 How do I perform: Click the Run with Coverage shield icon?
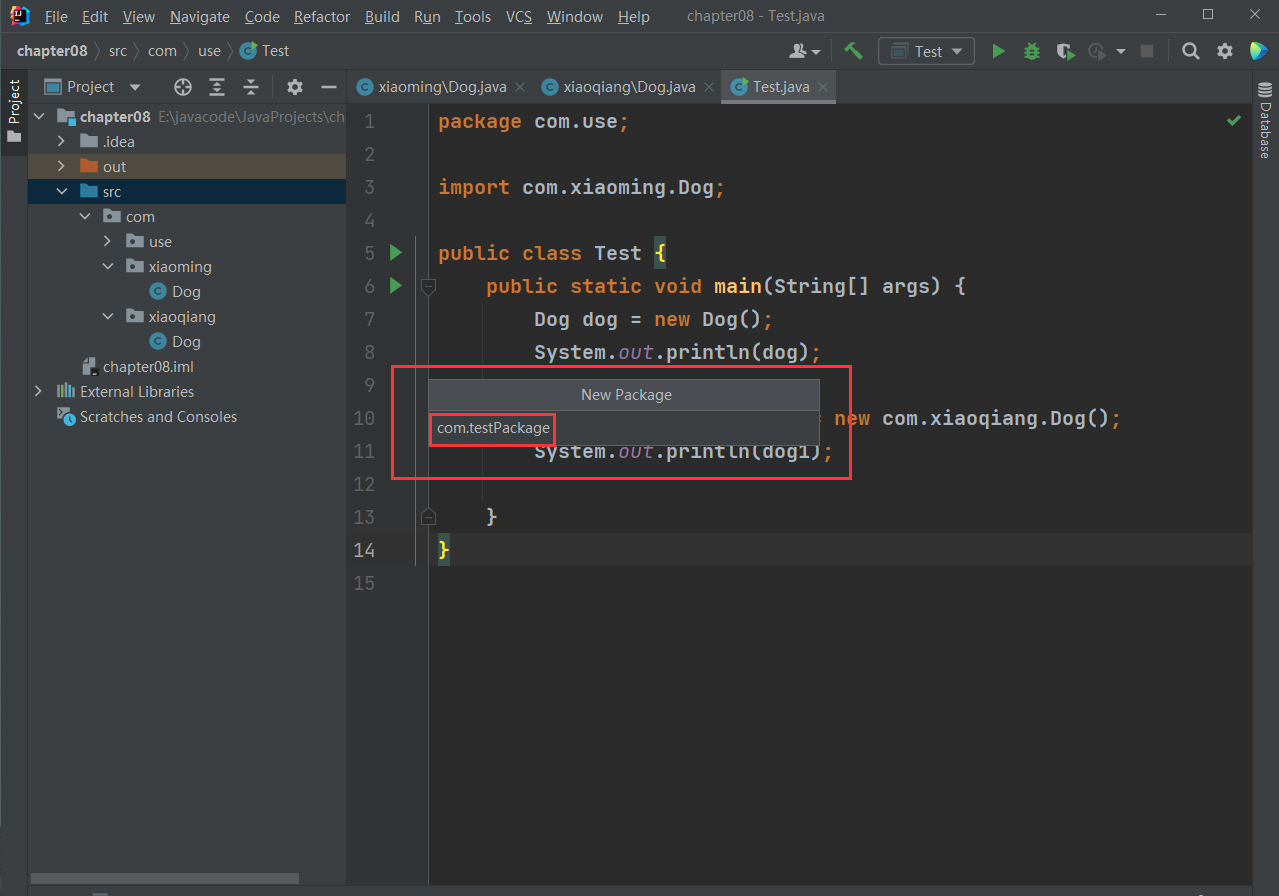[x=1065, y=51]
